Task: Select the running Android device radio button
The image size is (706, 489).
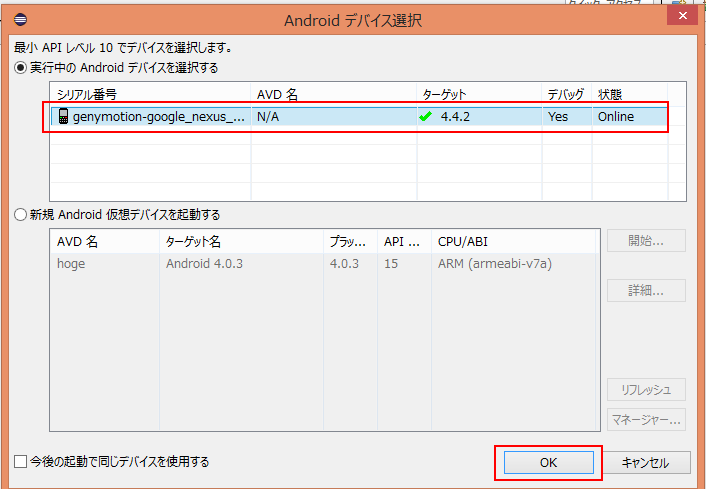Action: [20, 68]
